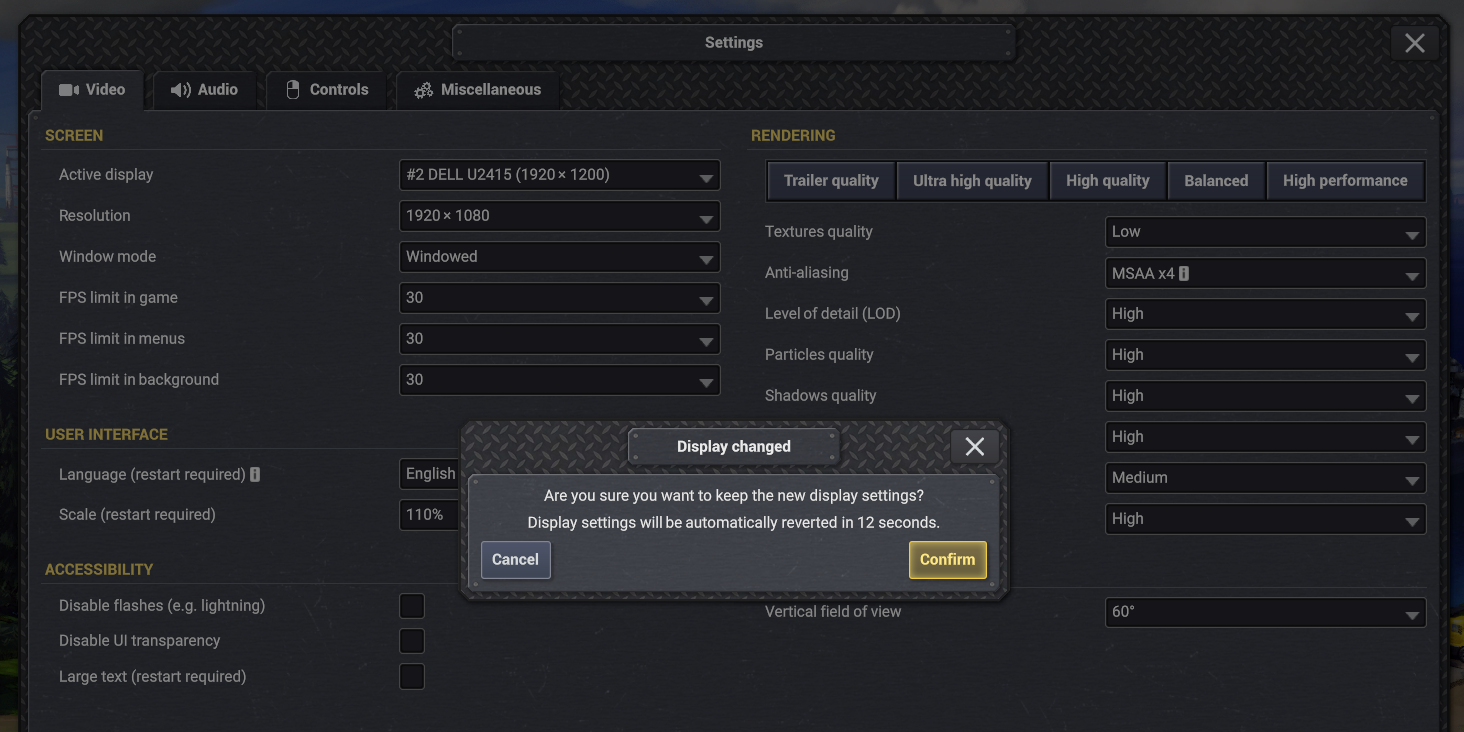Viewport: 1464px width, 732px height.
Task: Close the Display changed dialog with X
Action: pos(974,447)
